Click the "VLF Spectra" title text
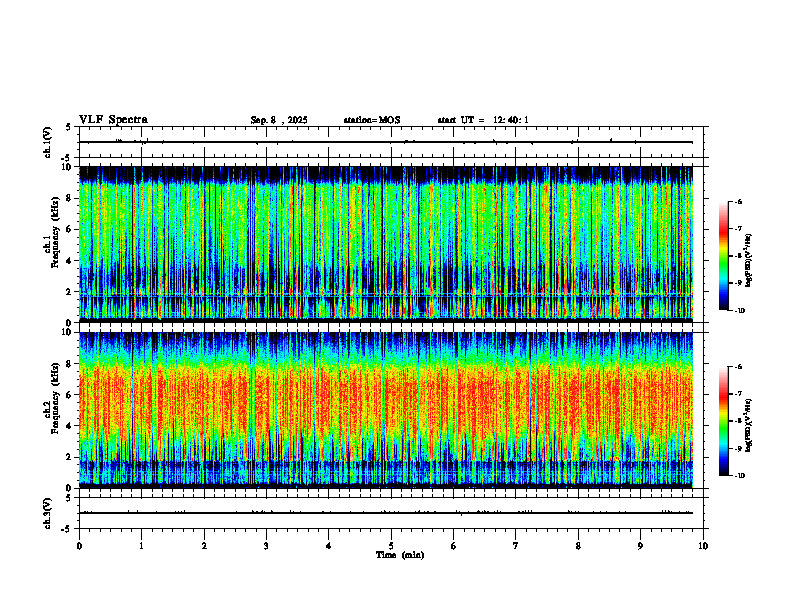The image size is (792, 612). (x=113, y=120)
